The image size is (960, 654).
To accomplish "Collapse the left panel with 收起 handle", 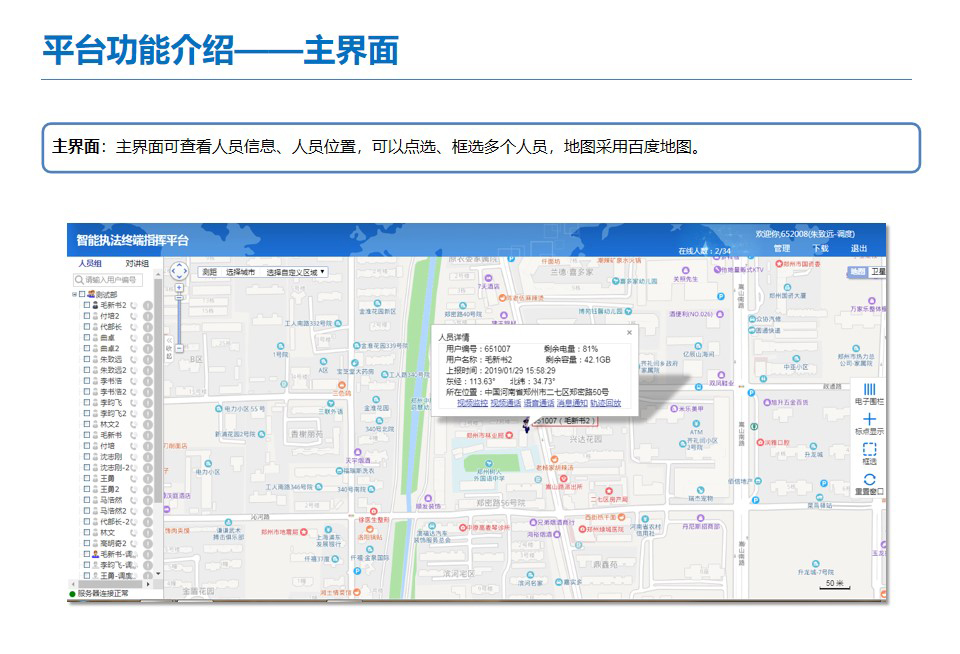I will point(168,350).
